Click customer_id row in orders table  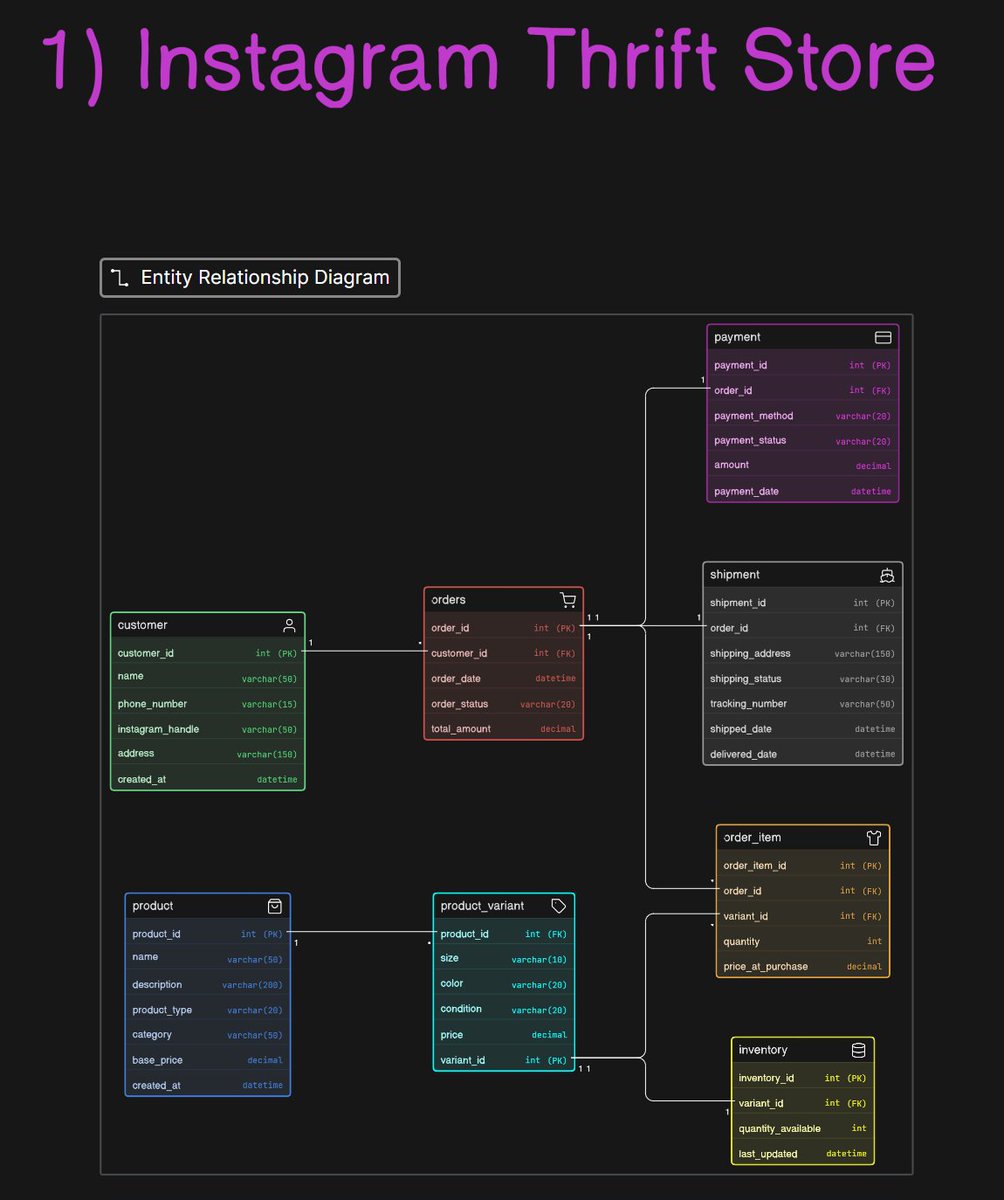504,654
